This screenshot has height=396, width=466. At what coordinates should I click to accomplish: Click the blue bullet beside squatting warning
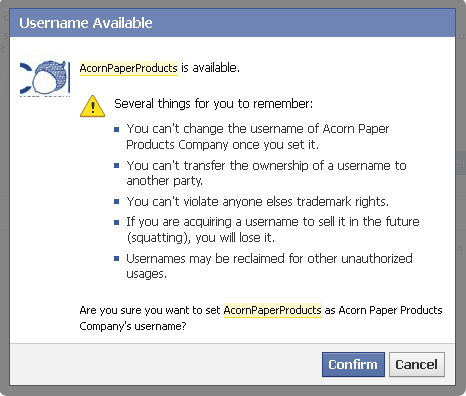point(117,222)
